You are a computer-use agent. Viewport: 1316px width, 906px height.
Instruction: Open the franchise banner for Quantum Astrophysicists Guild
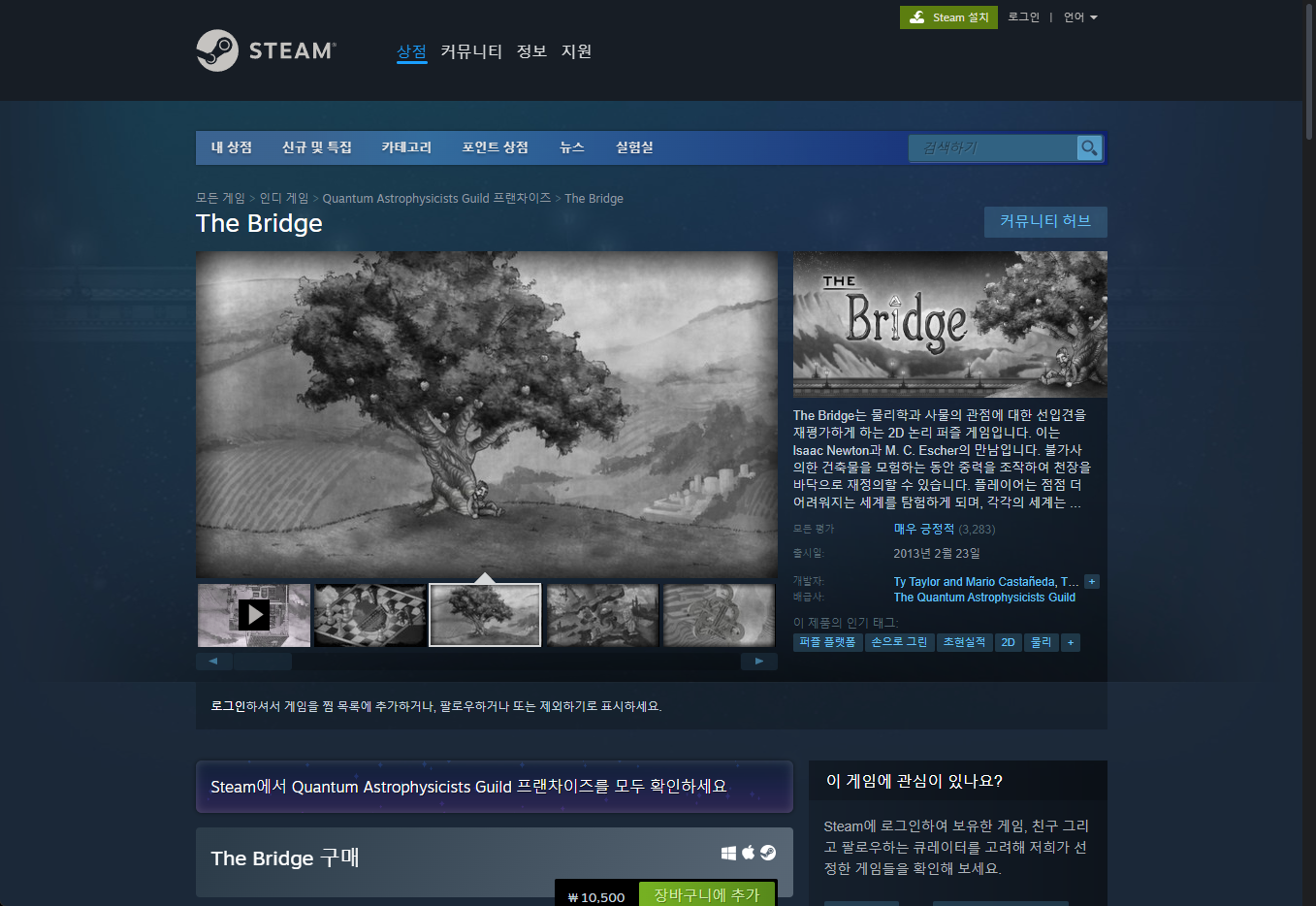pos(495,787)
